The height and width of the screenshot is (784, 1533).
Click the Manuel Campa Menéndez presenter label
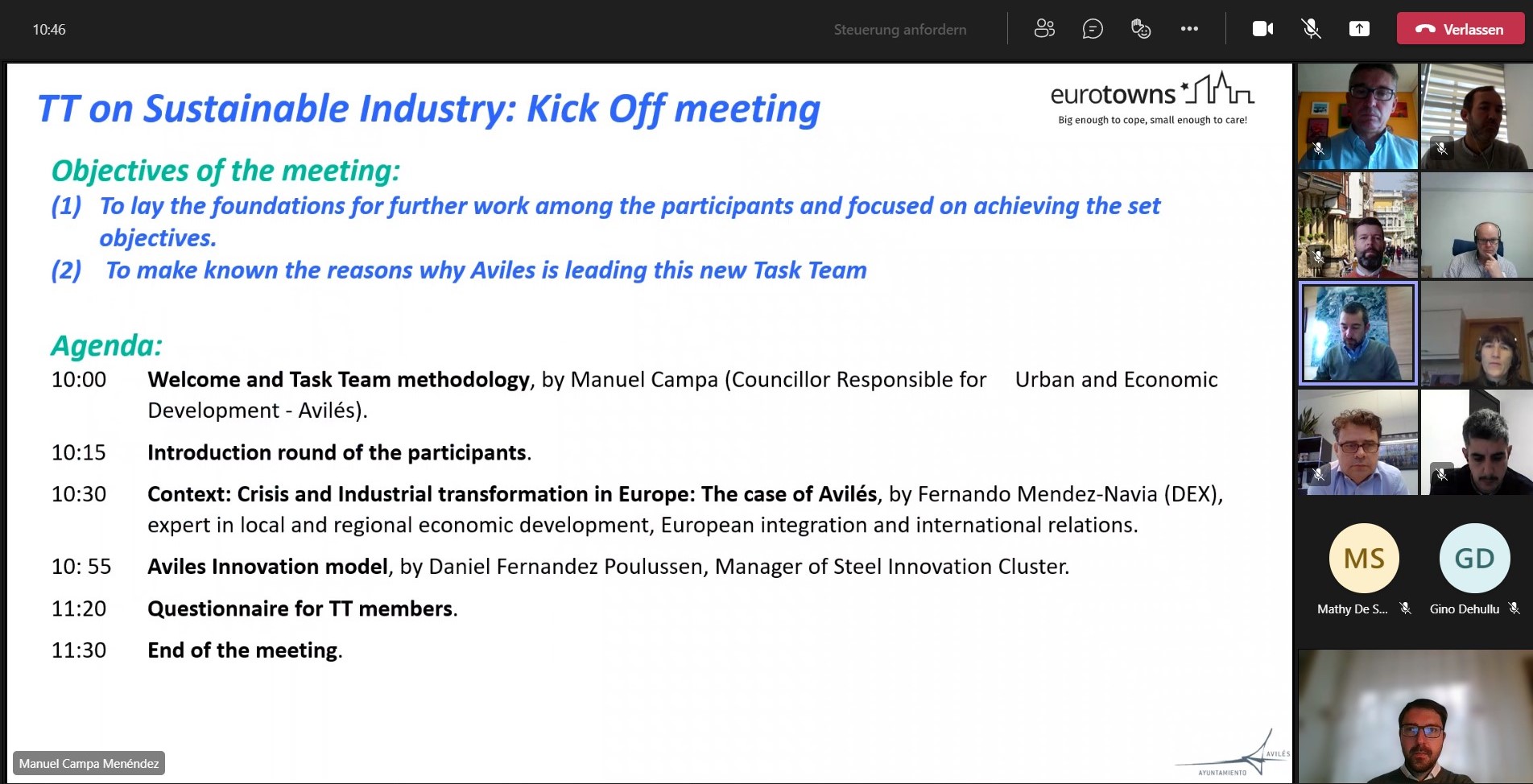click(89, 763)
